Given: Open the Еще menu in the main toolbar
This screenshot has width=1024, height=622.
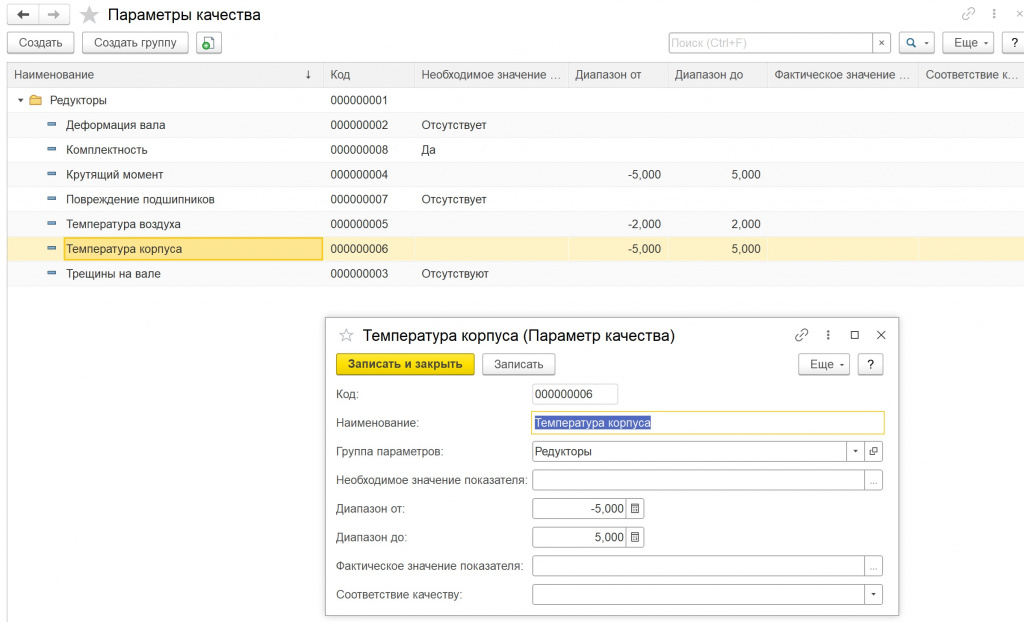Looking at the screenshot, I should (968, 43).
